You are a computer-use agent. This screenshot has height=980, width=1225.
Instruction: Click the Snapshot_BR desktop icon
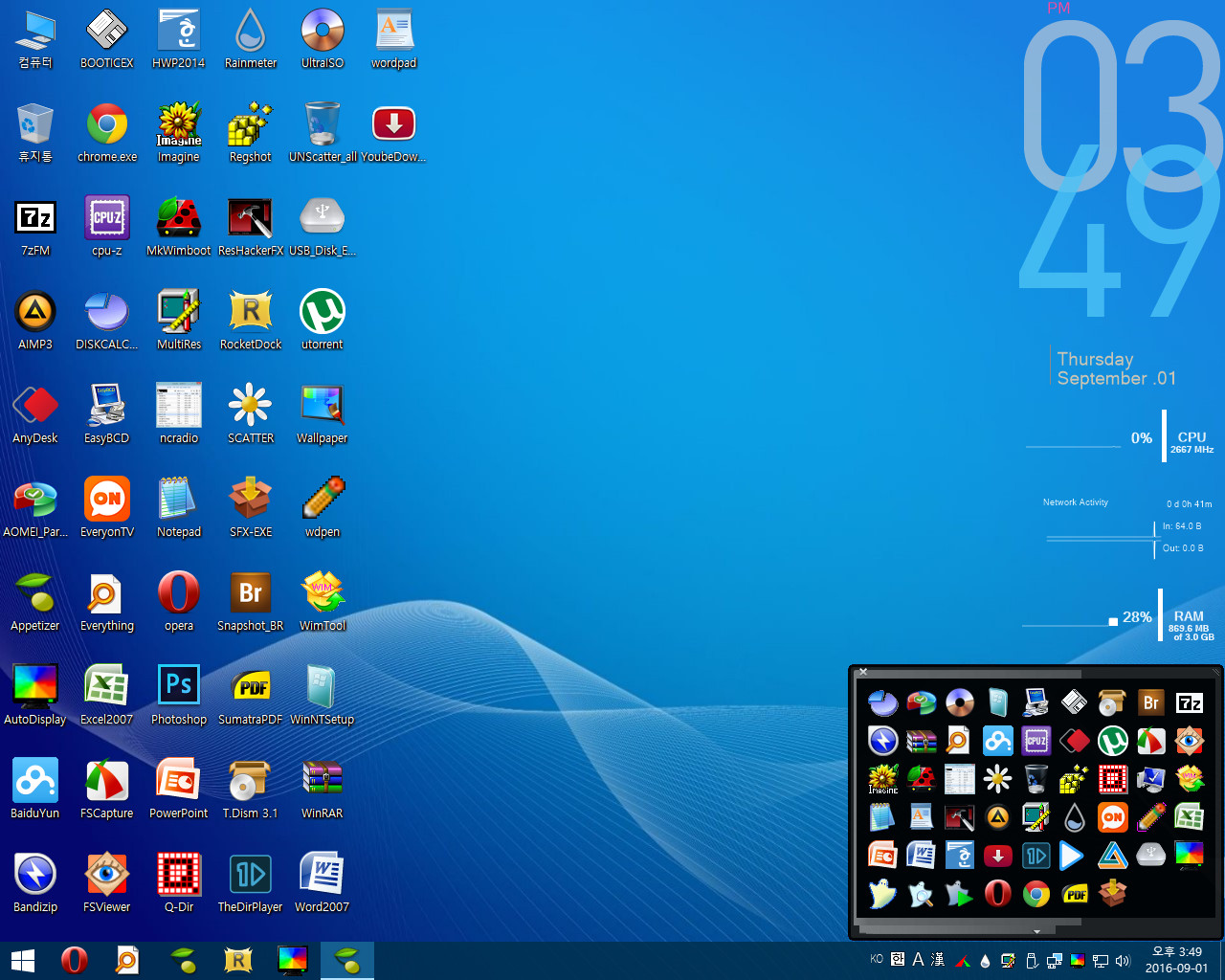point(251,603)
